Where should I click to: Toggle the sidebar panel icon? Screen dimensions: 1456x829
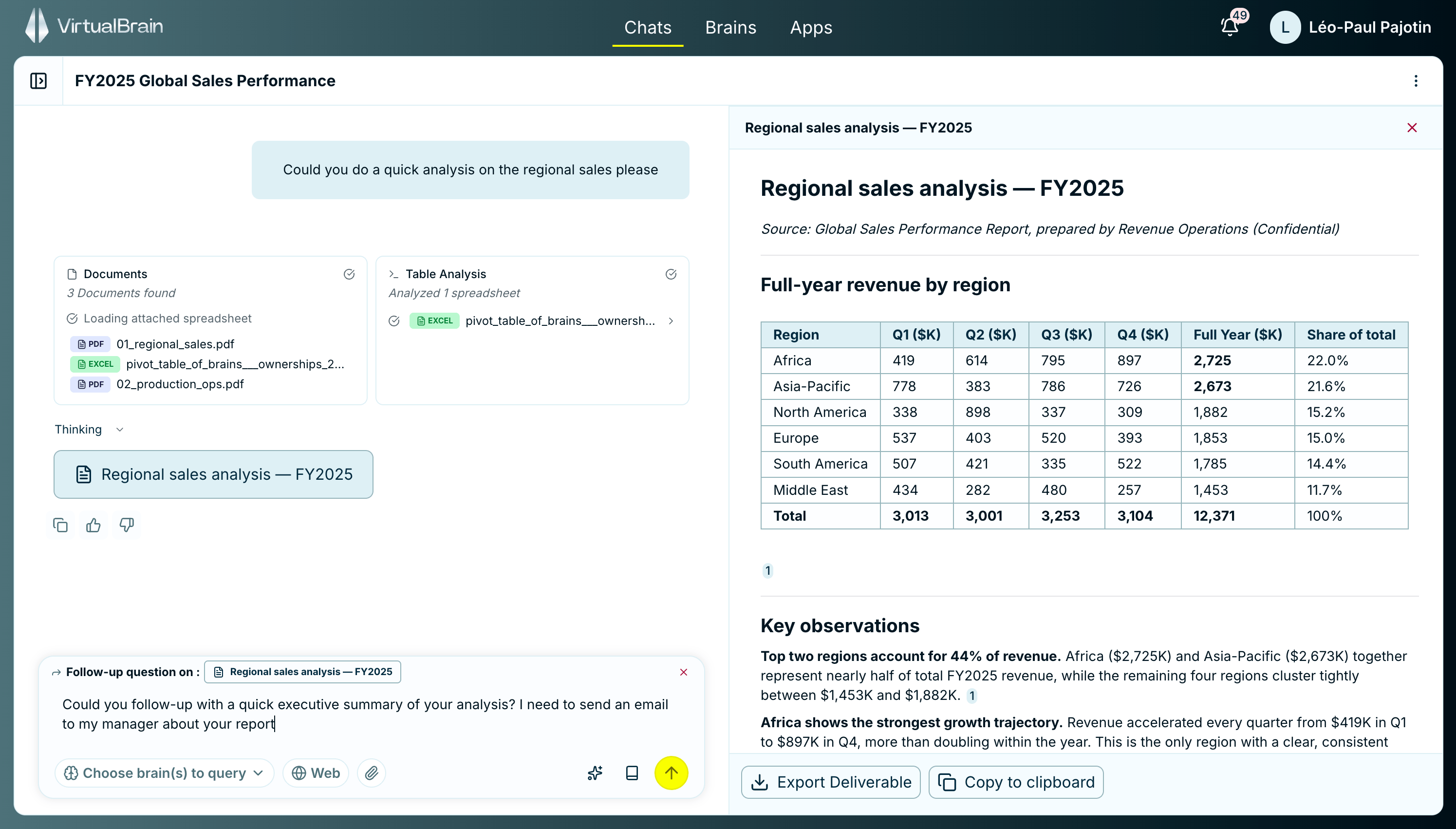(x=38, y=81)
